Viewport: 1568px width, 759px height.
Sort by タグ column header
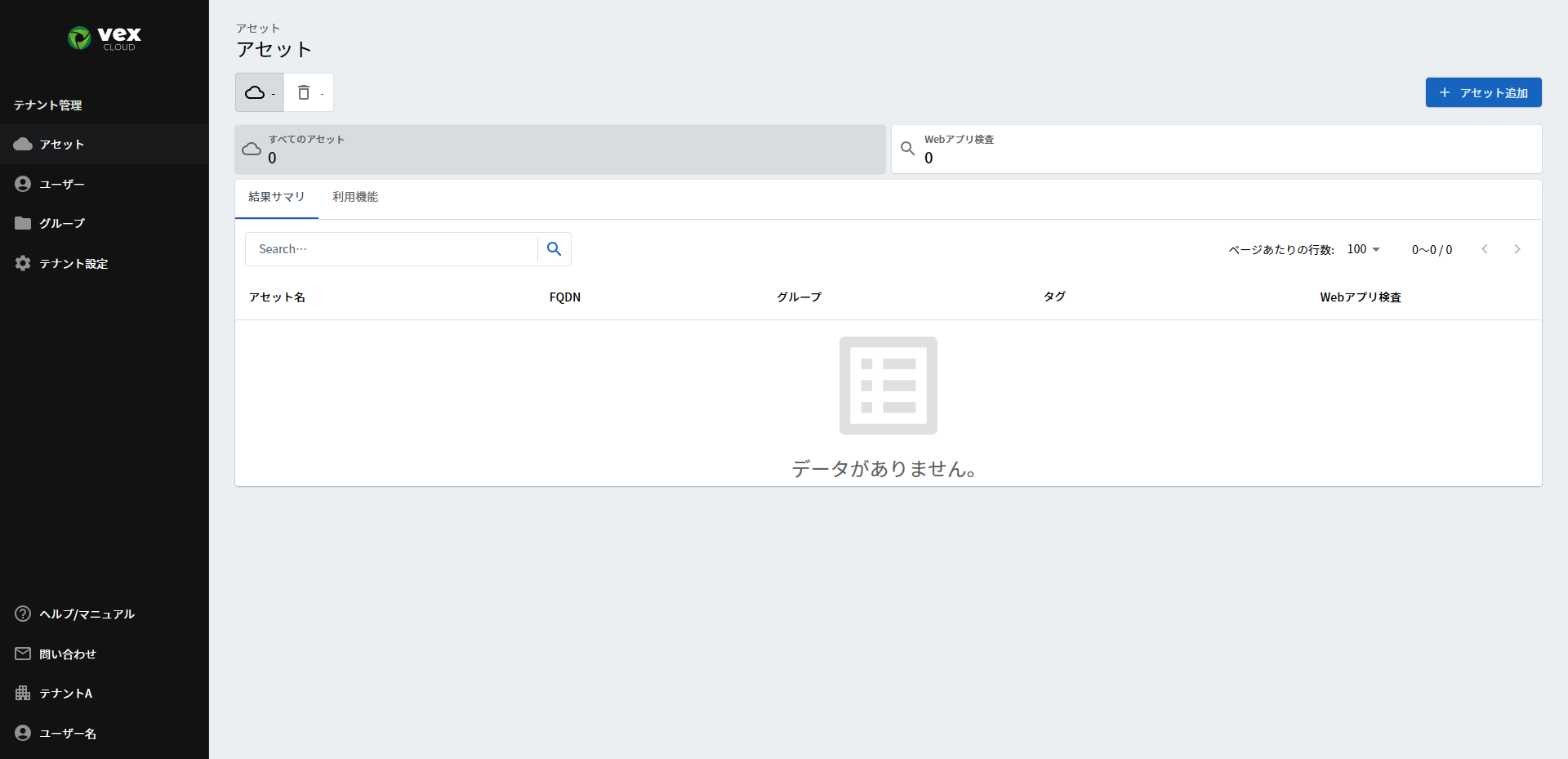click(x=1054, y=297)
